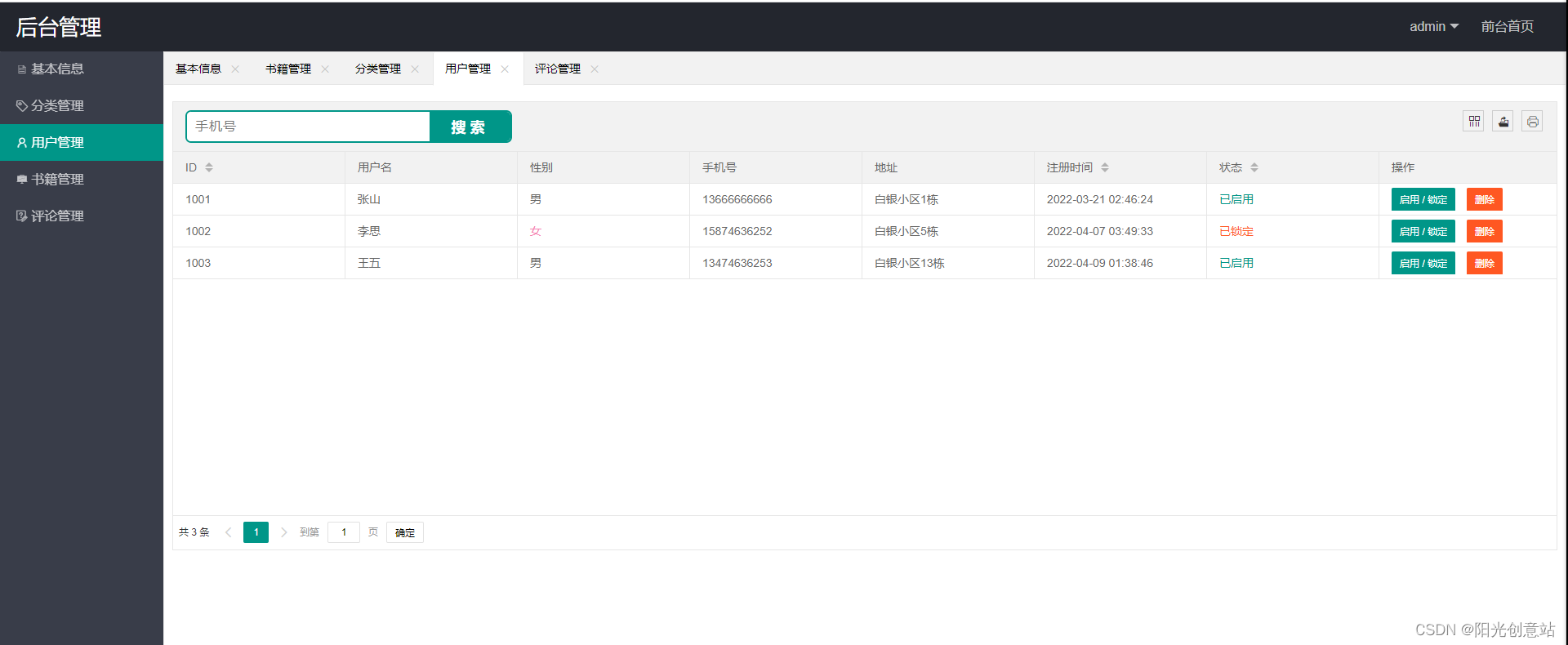Select 用户管理 in the sidebar
Image resolution: width=1568 pixels, height=645 pixels.
[82, 142]
